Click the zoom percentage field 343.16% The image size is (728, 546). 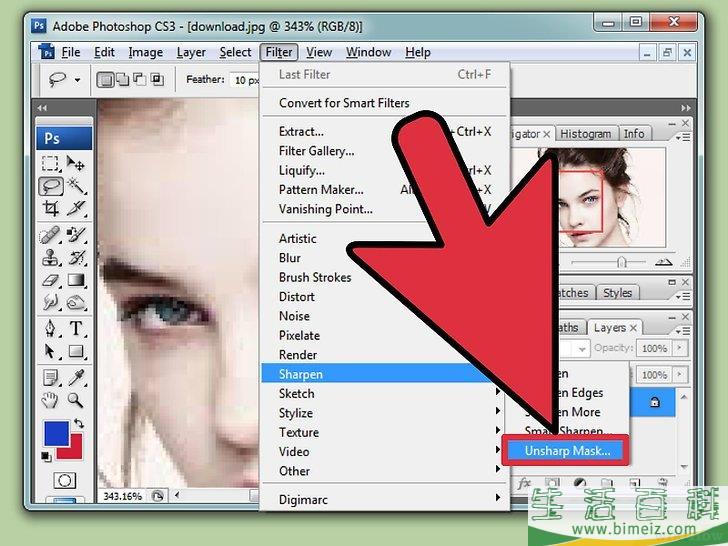pyautogui.click(x=122, y=496)
